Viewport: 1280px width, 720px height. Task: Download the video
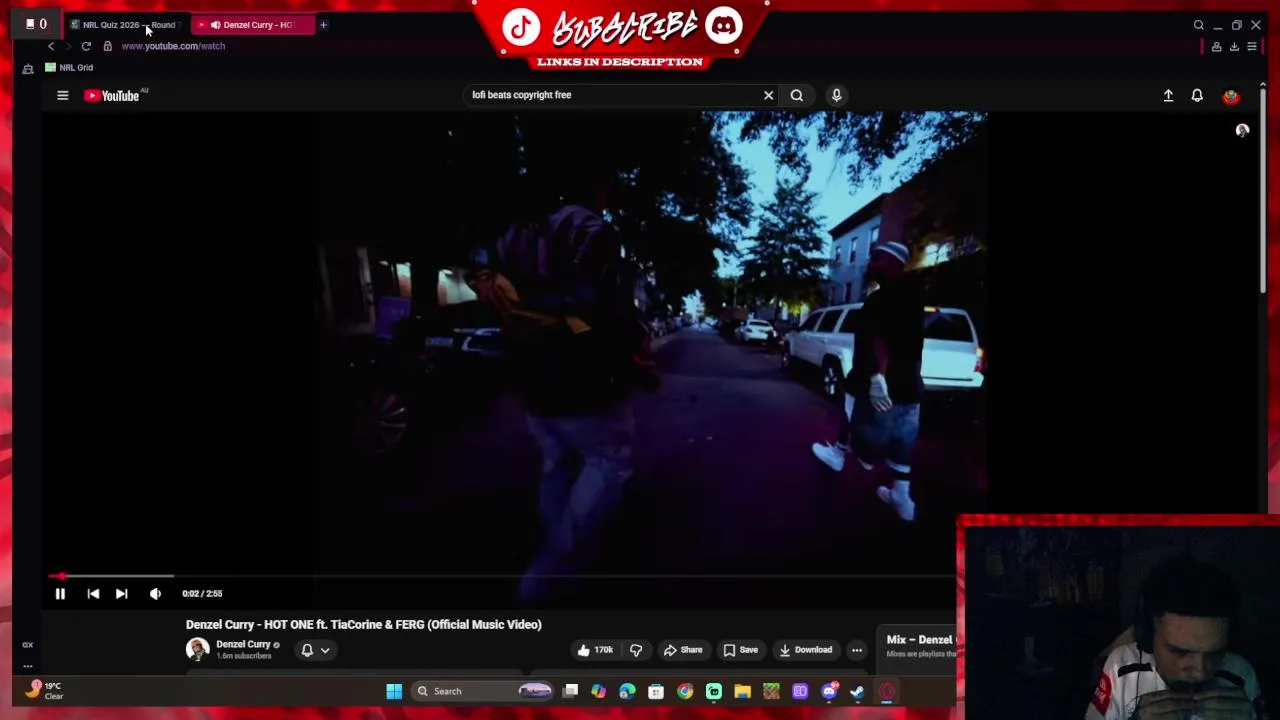[806, 650]
